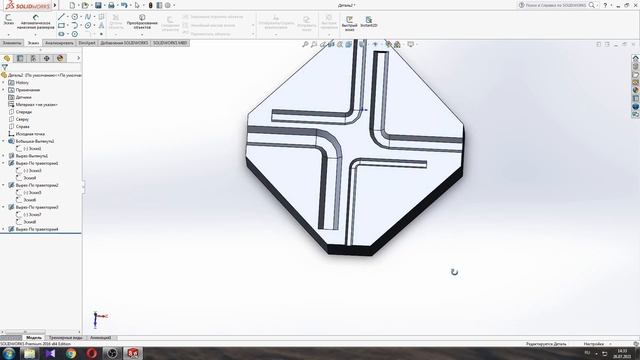640x360 pixels.
Task: Open the SOLIDWORKS MBD tab
Action: click(170, 43)
